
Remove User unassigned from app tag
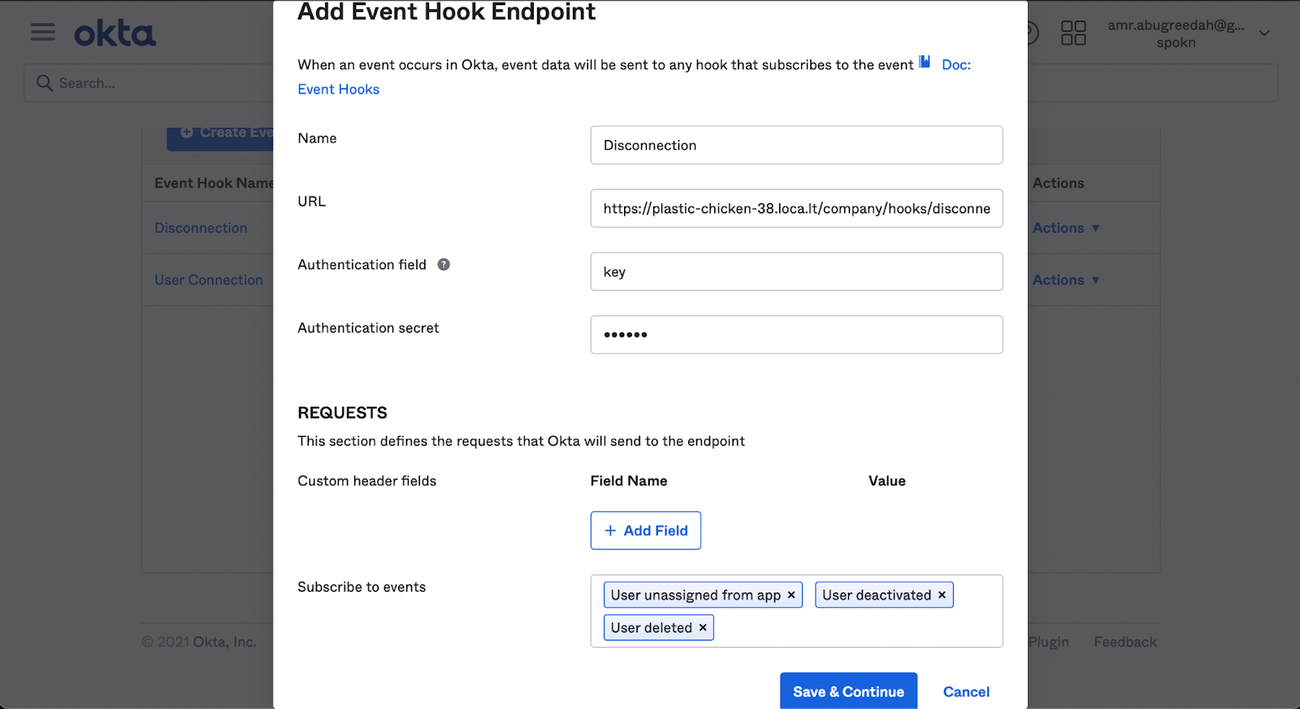[791, 595]
